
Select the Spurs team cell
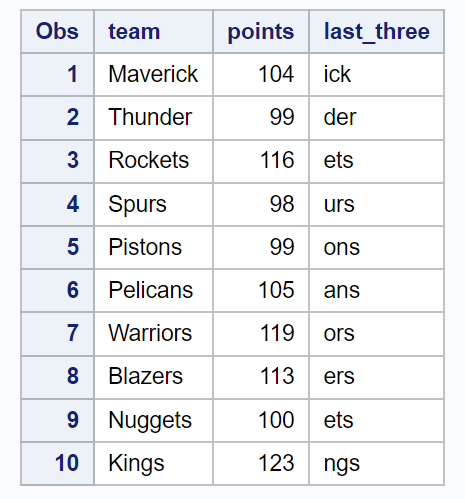tap(154, 204)
